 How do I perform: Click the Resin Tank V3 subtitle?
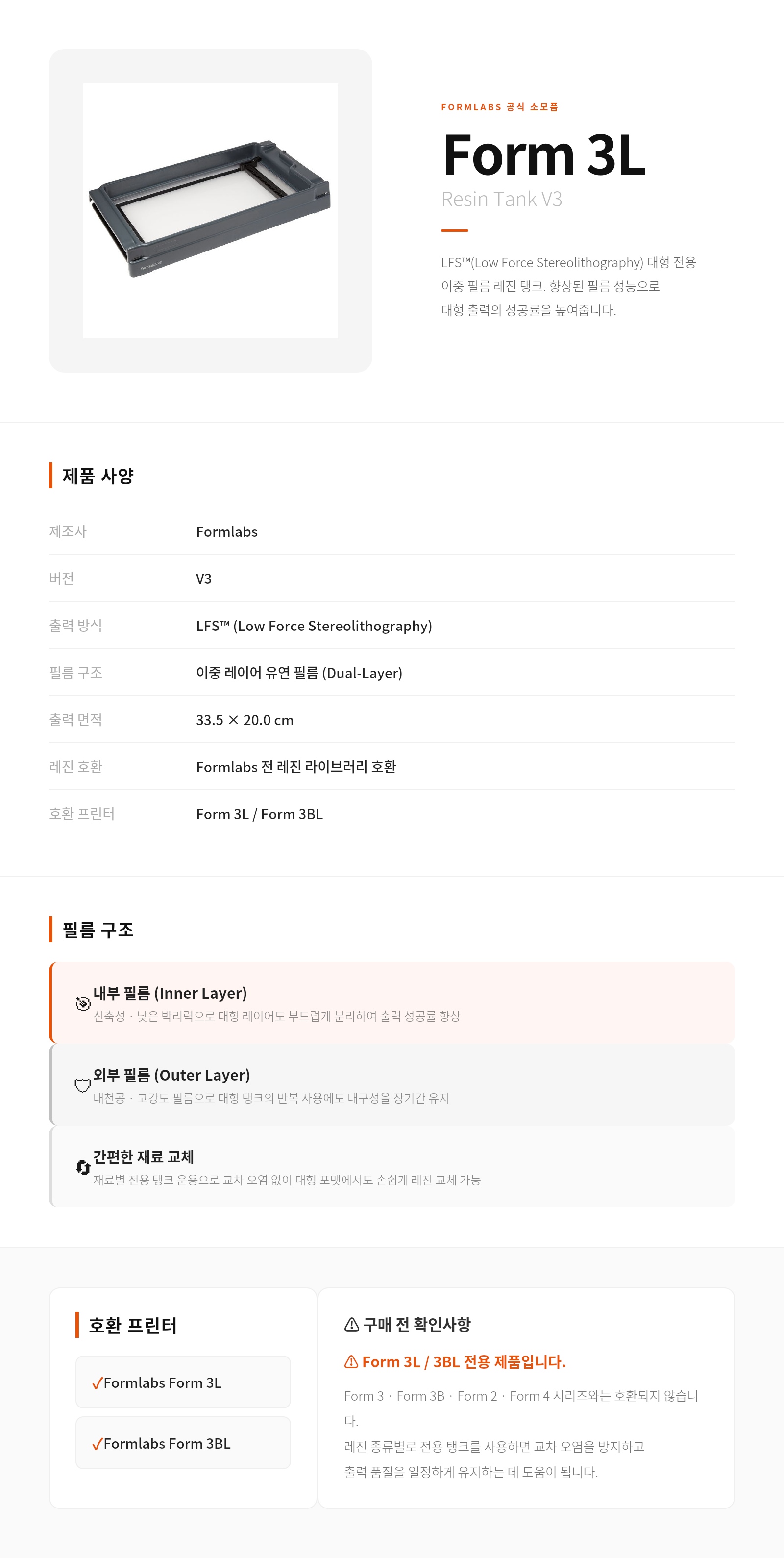pyautogui.click(x=502, y=199)
